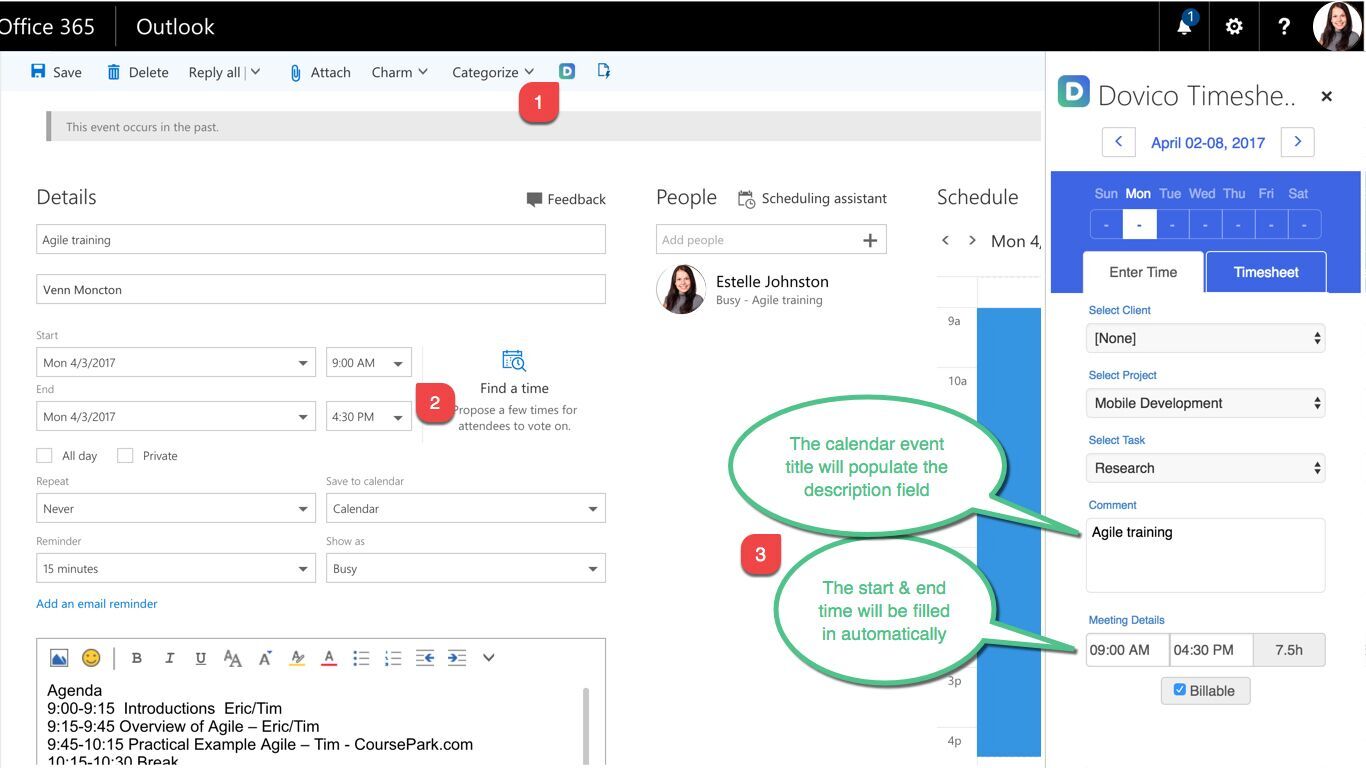The image size is (1366, 768).
Task: Enable the Private checkbox
Action: pyautogui.click(x=125, y=456)
